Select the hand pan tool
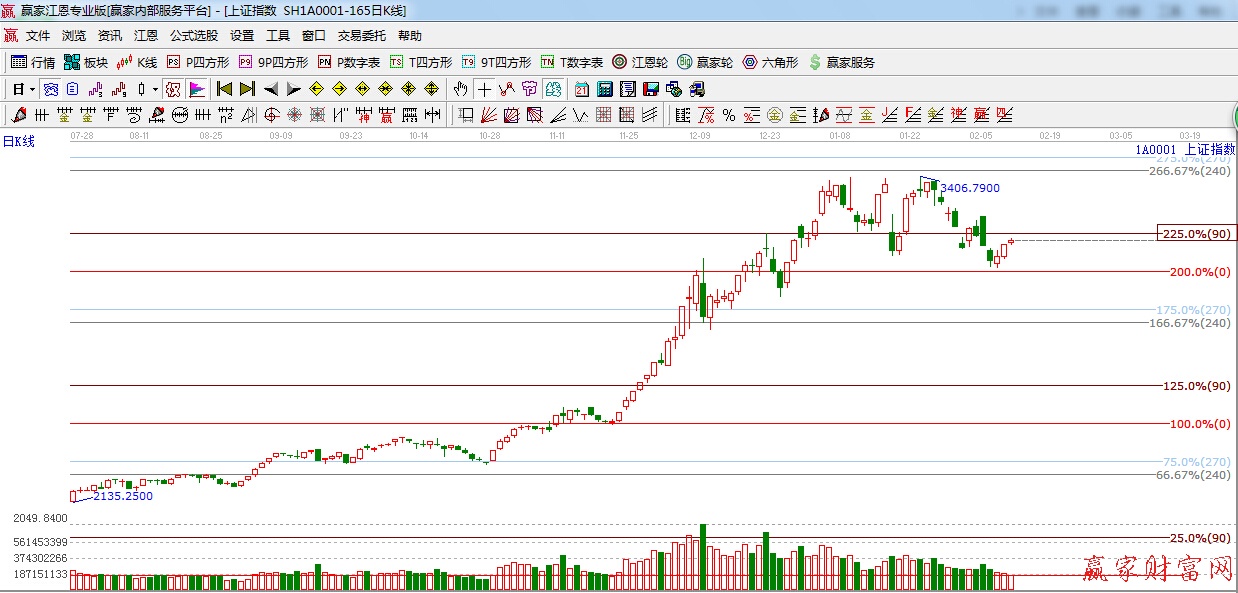This screenshot has height=593, width=1238. (x=460, y=89)
